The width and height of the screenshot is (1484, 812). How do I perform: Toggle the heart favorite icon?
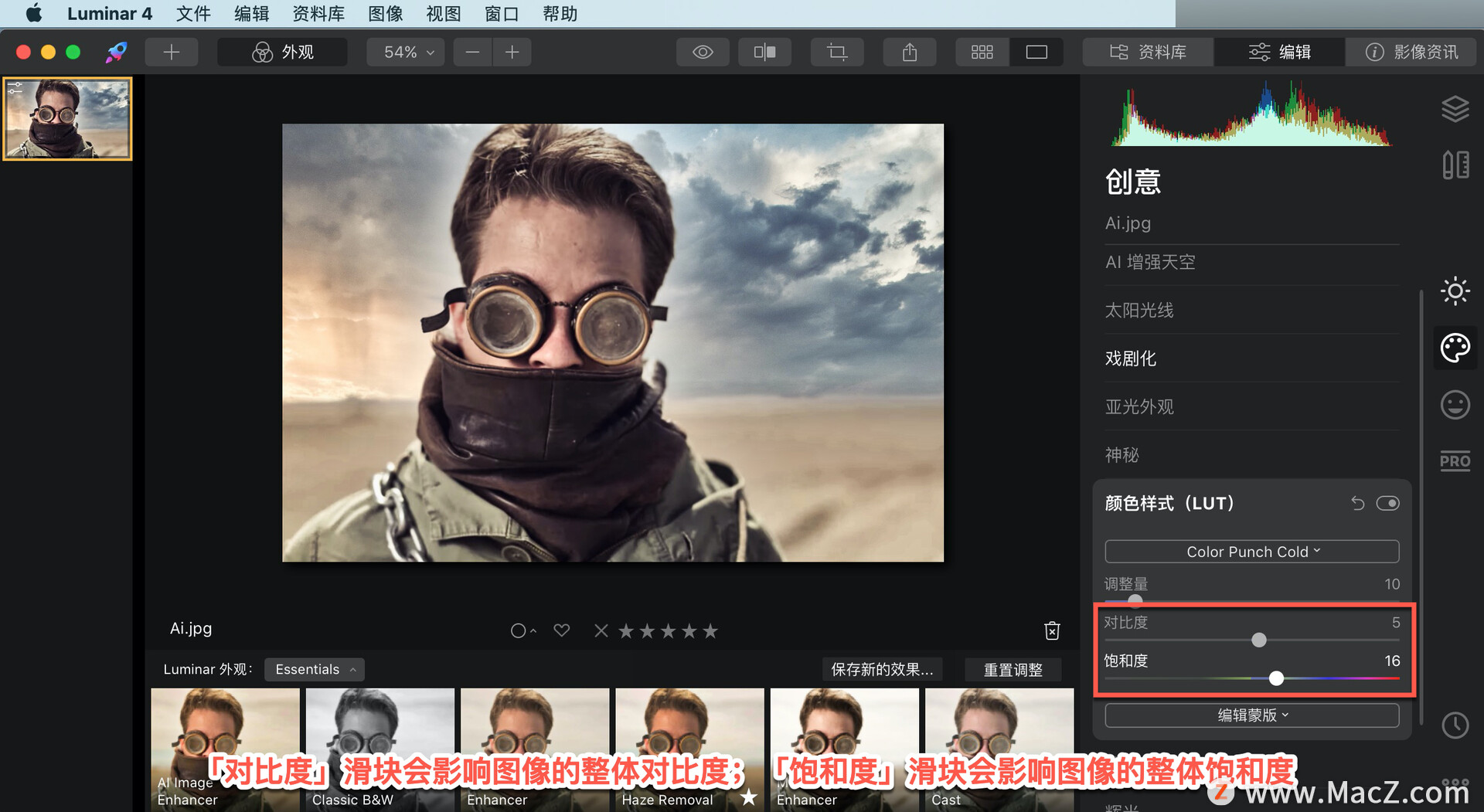point(562,630)
